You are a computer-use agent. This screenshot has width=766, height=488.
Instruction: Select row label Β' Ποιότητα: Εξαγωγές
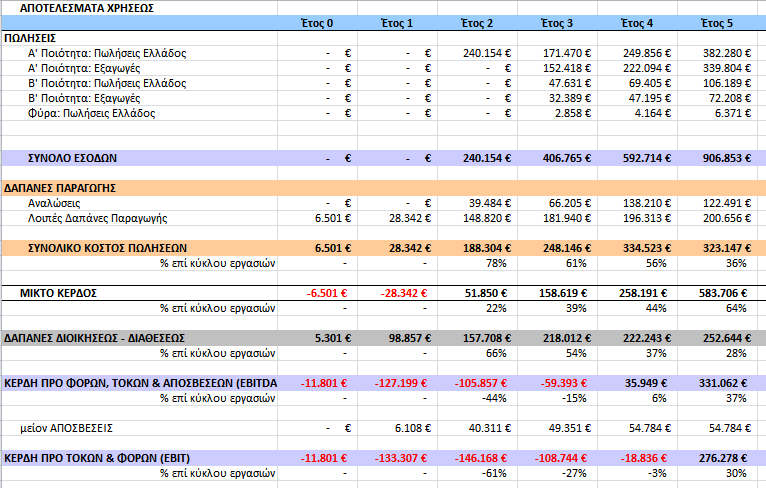click(84, 98)
